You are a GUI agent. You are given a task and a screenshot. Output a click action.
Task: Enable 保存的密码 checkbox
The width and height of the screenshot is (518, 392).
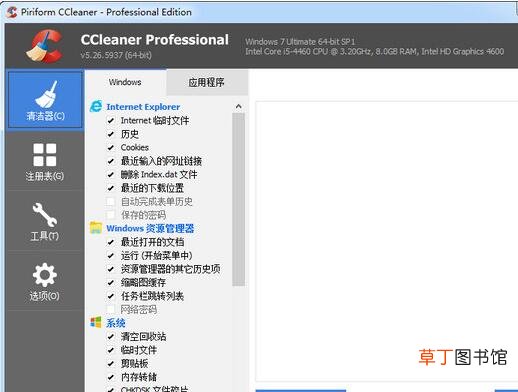[x=111, y=215]
